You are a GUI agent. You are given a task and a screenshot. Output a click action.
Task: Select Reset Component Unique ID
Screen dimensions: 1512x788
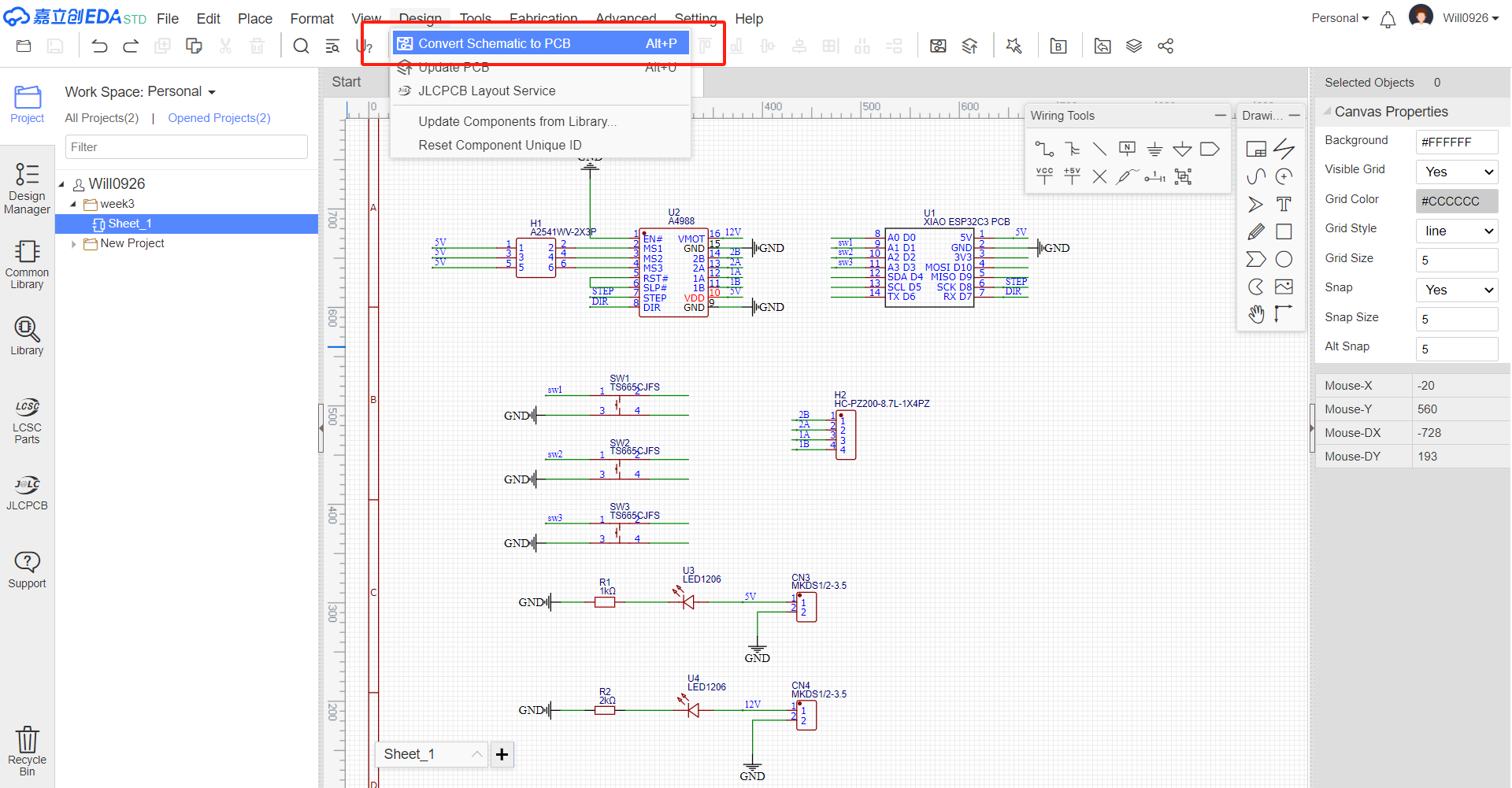tap(499, 145)
